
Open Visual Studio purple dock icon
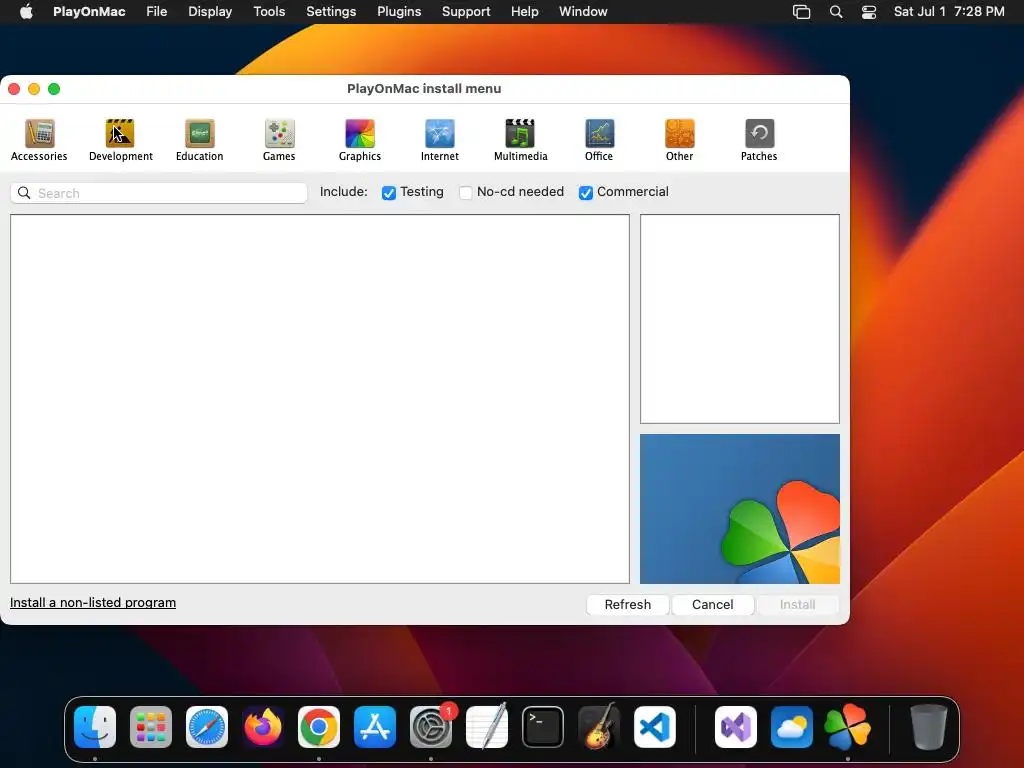pos(736,727)
